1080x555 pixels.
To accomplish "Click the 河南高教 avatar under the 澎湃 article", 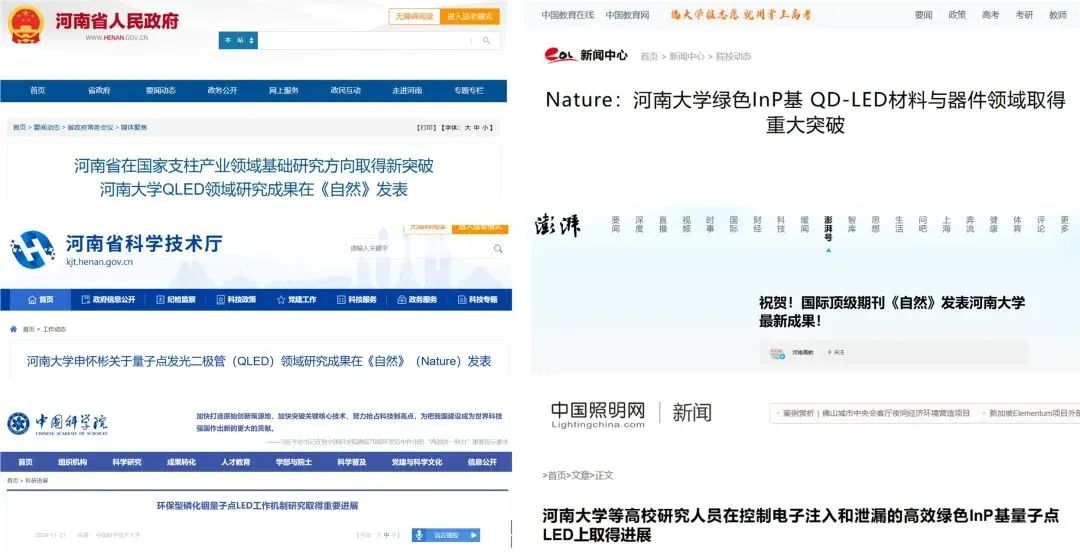I will [x=777, y=353].
